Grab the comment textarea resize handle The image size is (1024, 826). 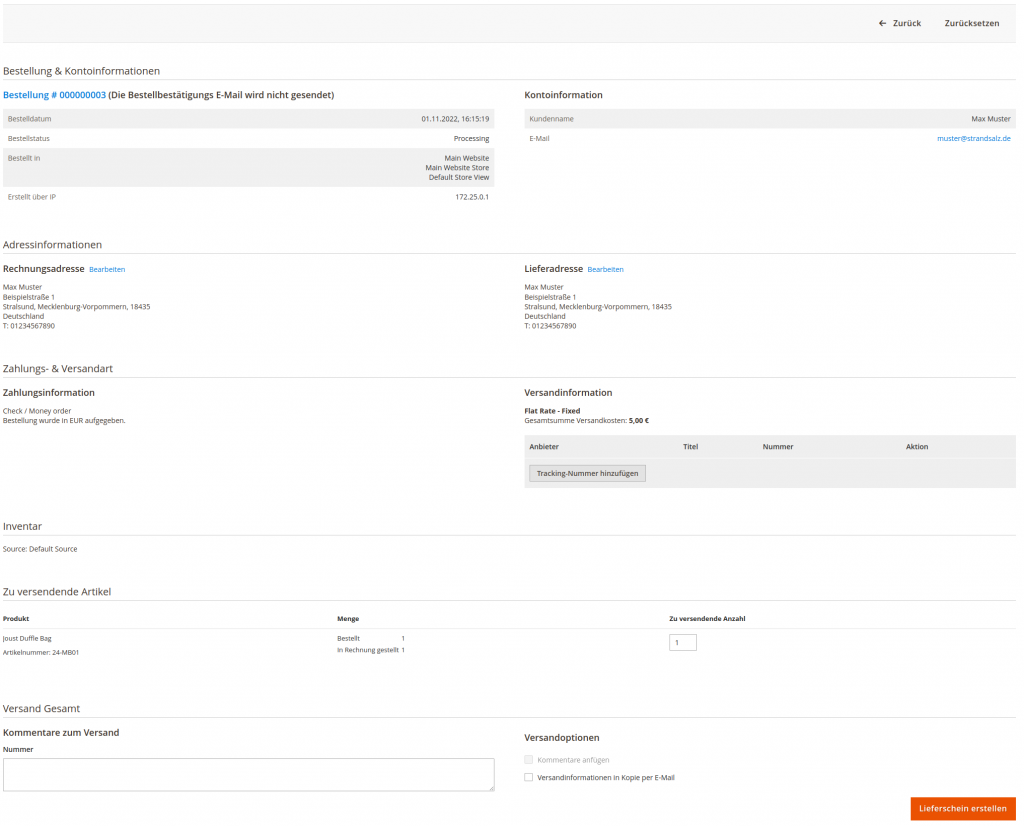[x=490, y=787]
